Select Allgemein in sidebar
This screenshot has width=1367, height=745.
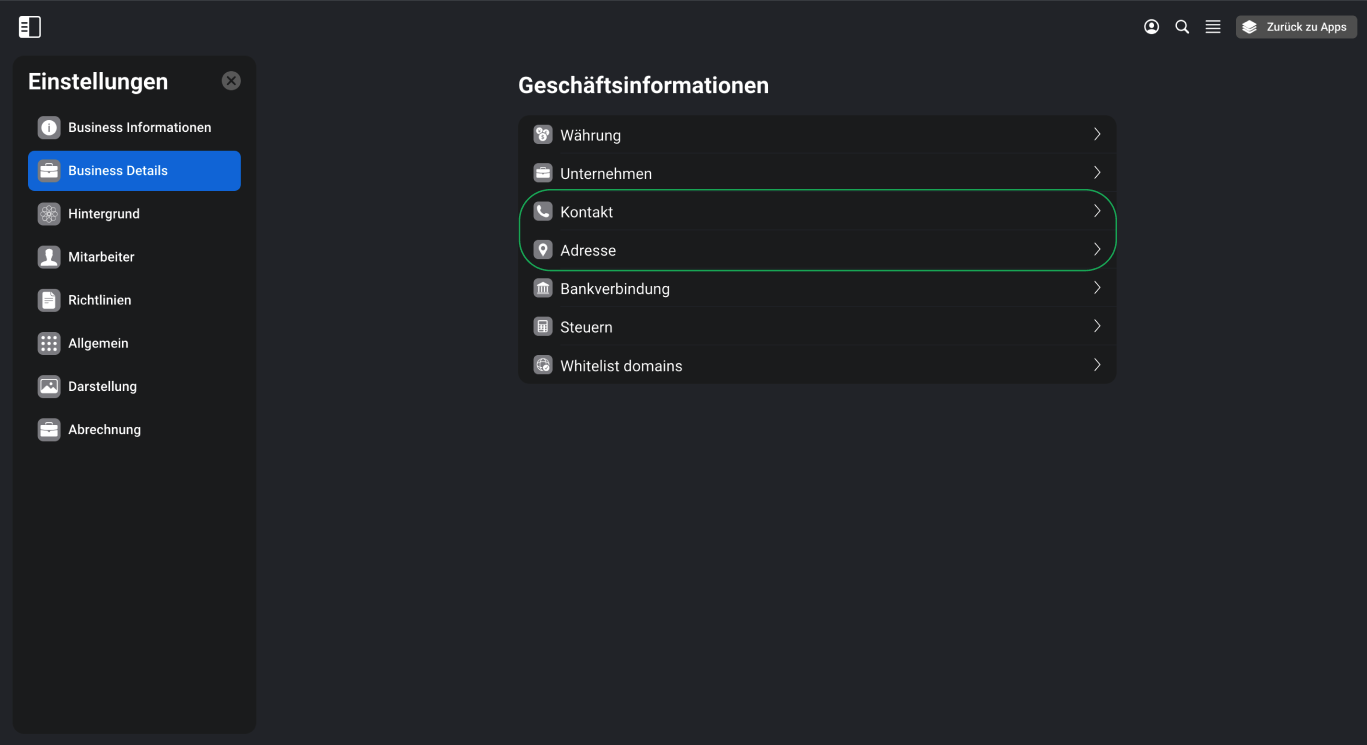(x=134, y=343)
